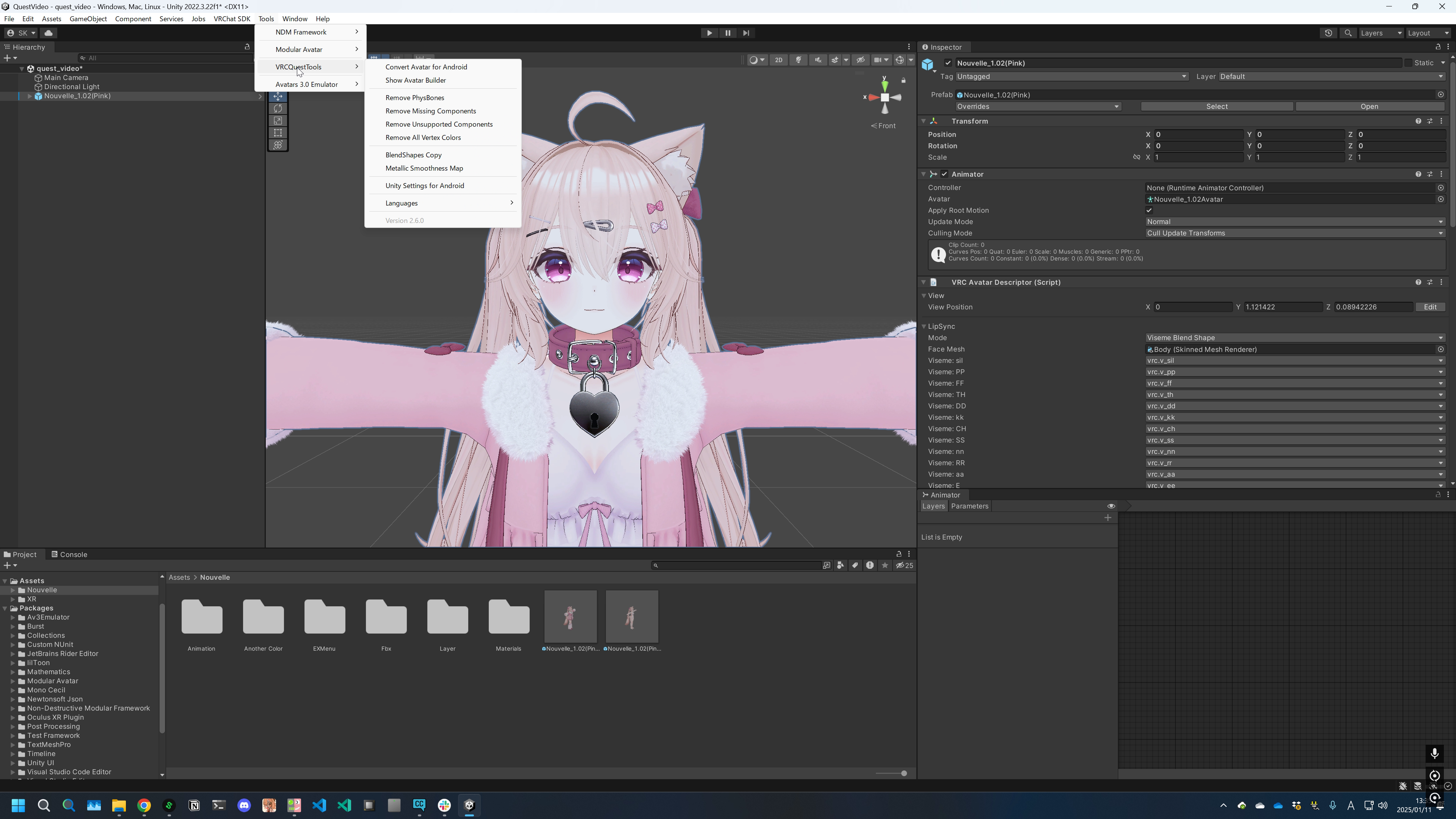Image resolution: width=1456 pixels, height=819 pixels.
Task: Click the Play button in the toolbar
Action: pos(709,33)
